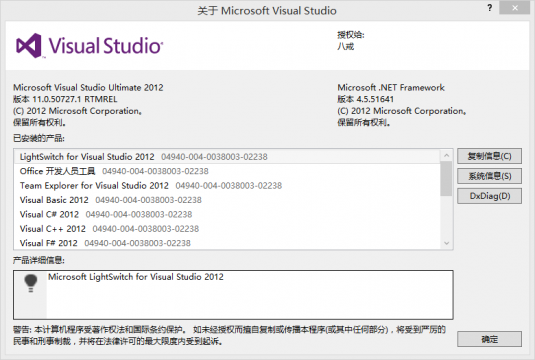This screenshot has width=535, height=360.
Task: Select the Visual Basic 2012 row
Action: 227,200
